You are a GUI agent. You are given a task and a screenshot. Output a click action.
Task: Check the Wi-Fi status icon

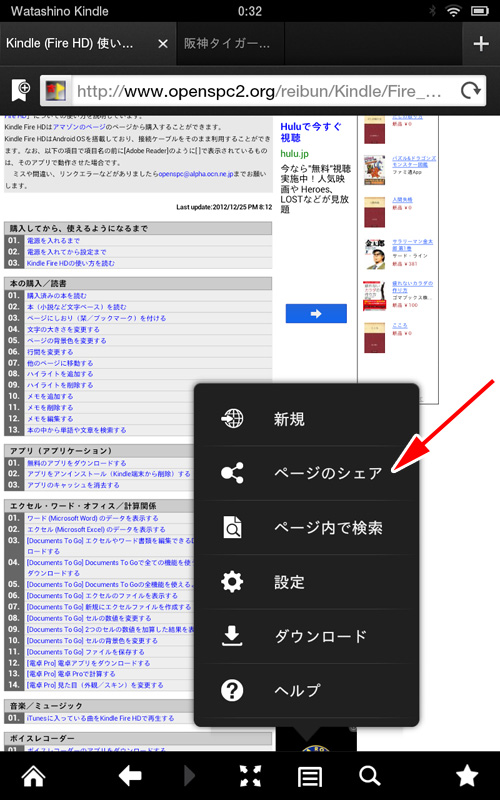coord(453,10)
